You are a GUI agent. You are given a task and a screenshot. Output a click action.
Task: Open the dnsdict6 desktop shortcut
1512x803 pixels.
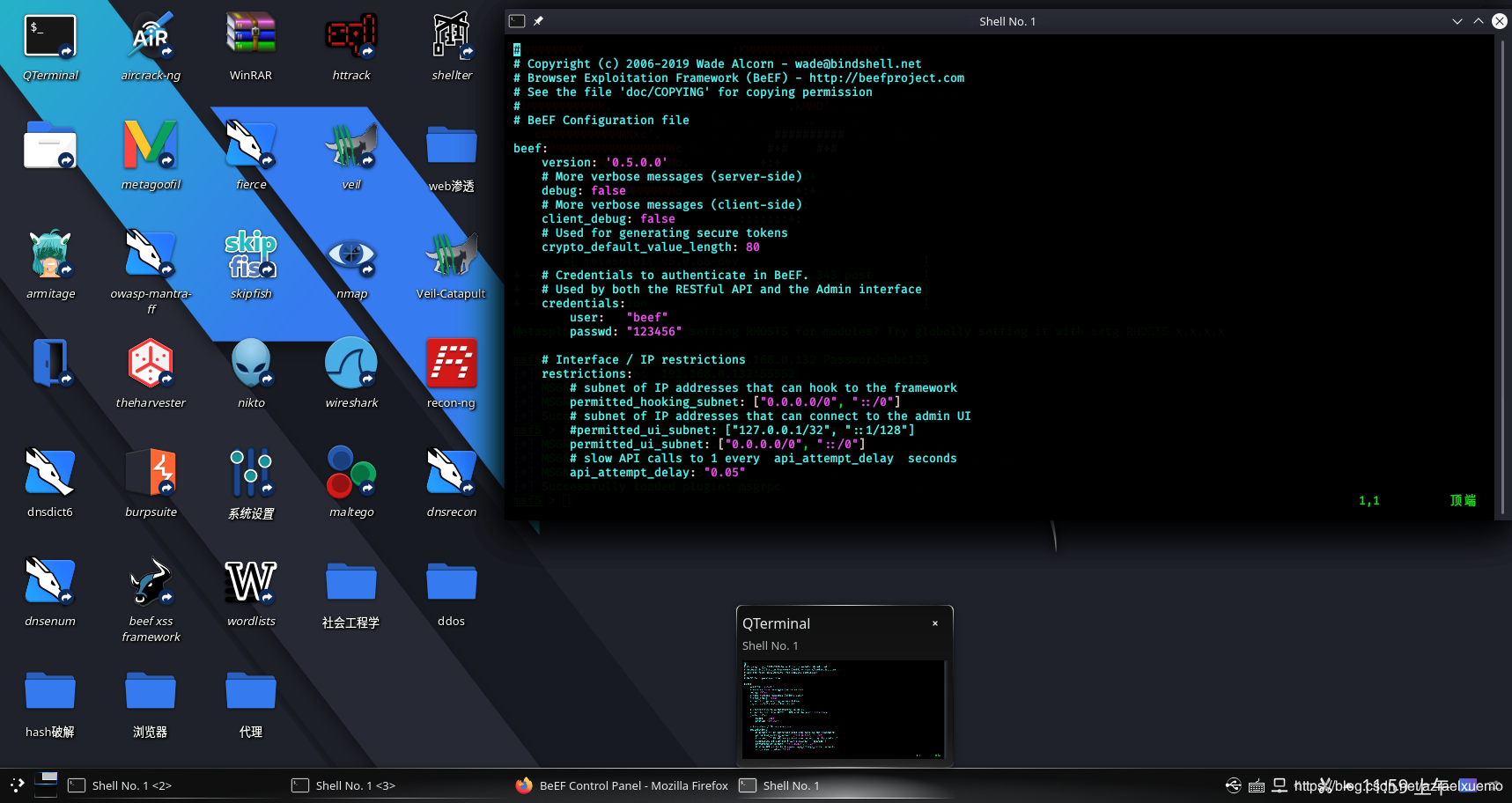pyautogui.click(x=50, y=483)
